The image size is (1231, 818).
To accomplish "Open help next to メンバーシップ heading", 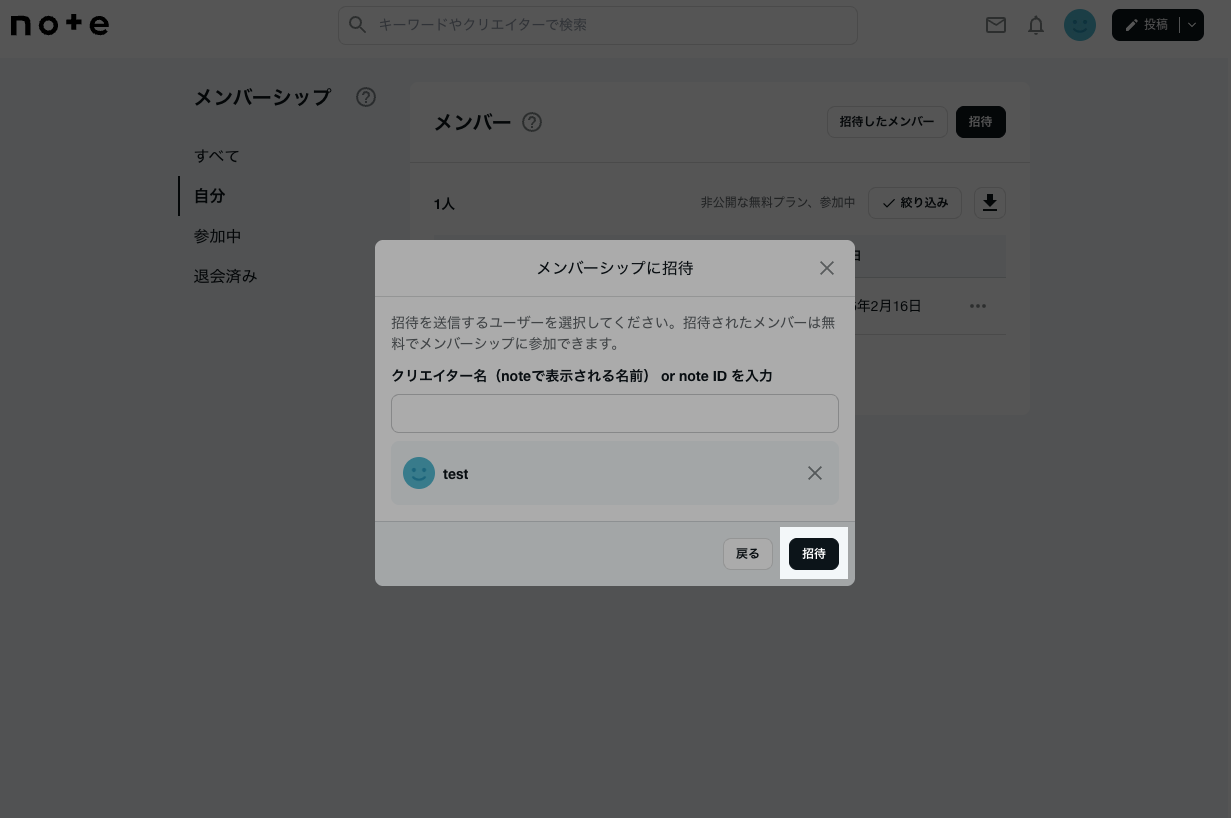I will 366,97.
